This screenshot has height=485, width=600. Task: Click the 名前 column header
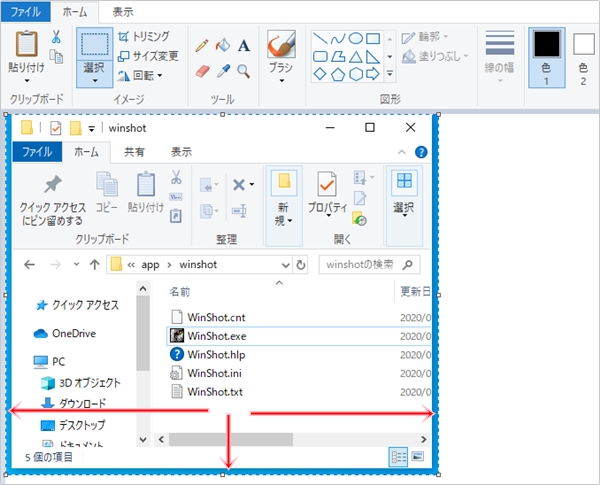pyautogui.click(x=180, y=292)
